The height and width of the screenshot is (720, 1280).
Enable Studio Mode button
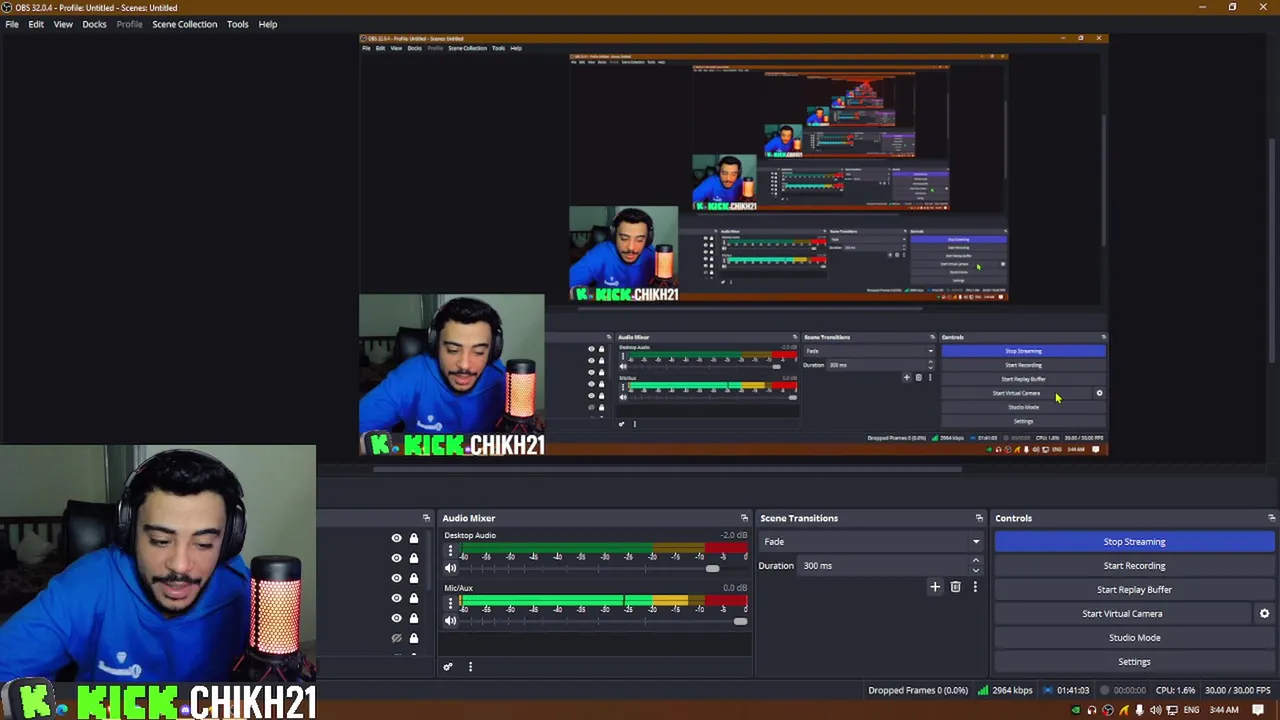click(x=1134, y=638)
